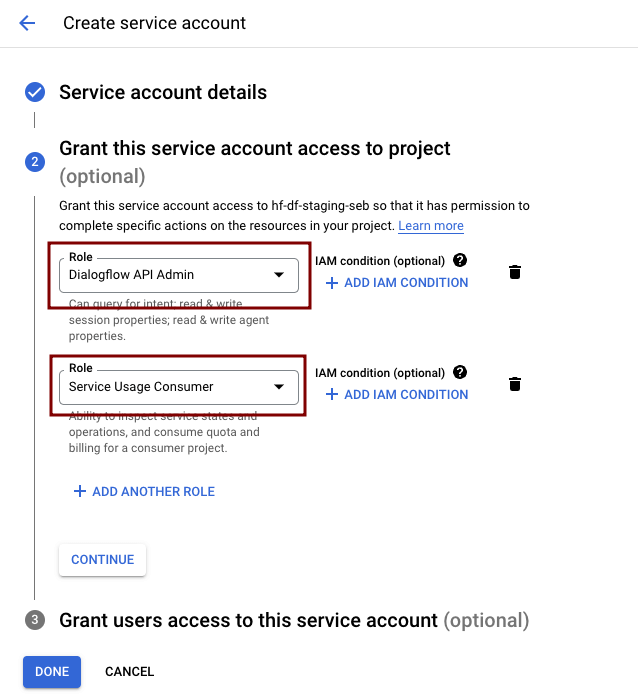Screen dimensions: 638x697
Task: Add IAM condition for Dialogflow API Admin
Action: click(397, 283)
